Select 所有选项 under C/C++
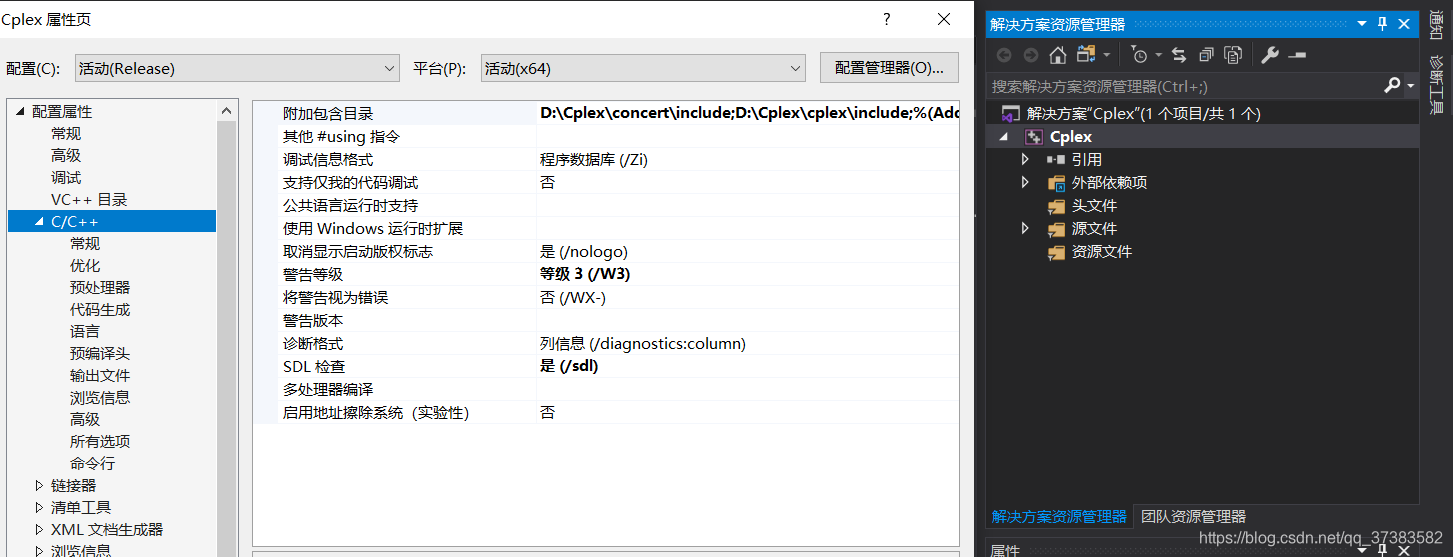The width and height of the screenshot is (1453, 557). coord(100,442)
